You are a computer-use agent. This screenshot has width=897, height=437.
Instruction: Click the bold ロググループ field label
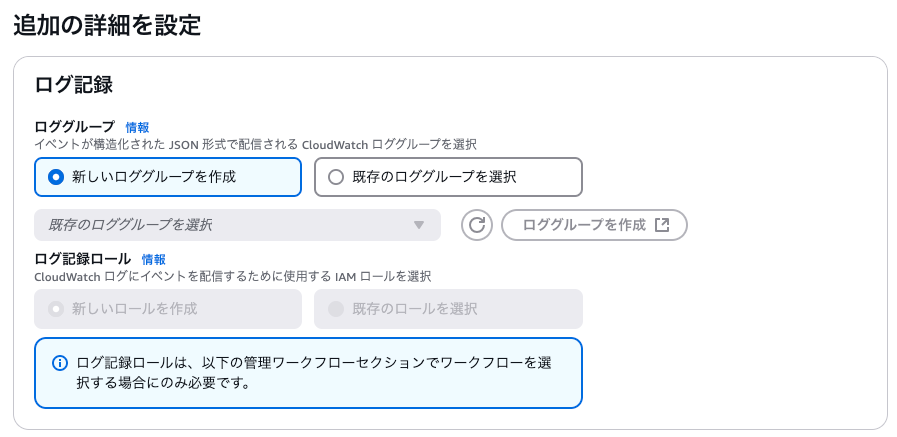(x=75, y=127)
